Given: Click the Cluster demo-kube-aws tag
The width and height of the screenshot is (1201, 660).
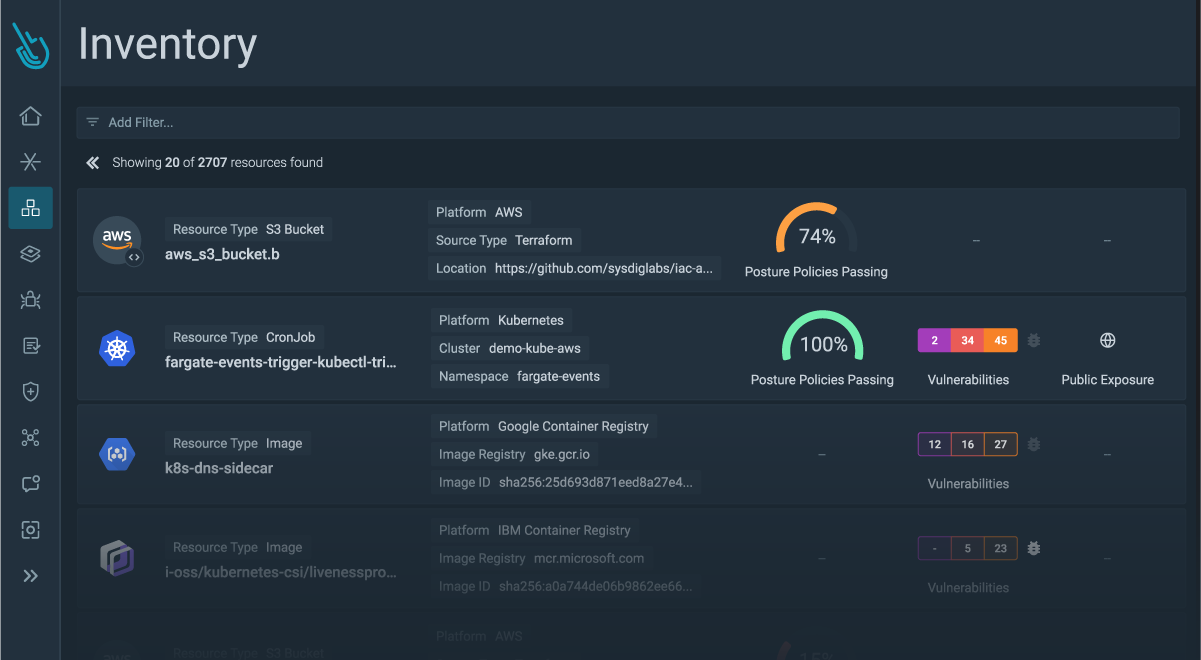Looking at the screenshot, I should point(510,348).
